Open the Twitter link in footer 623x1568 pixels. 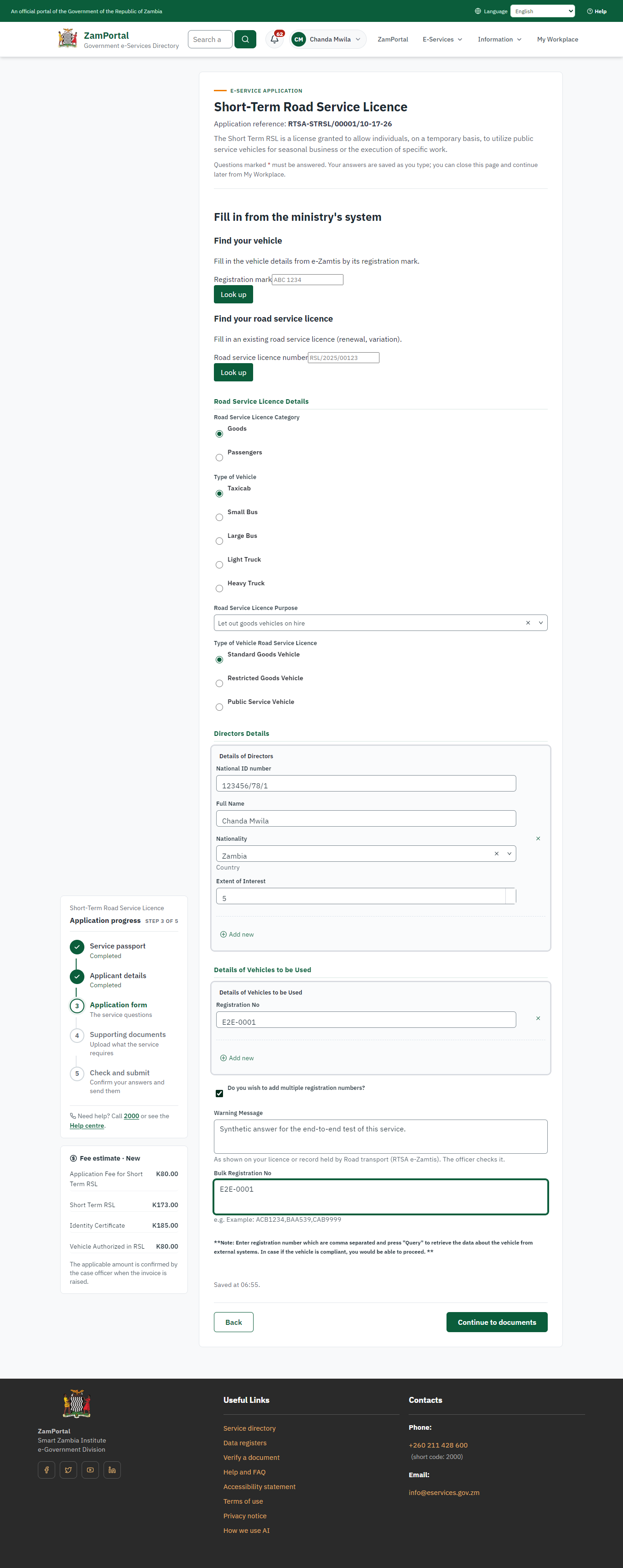point(68,1470)
